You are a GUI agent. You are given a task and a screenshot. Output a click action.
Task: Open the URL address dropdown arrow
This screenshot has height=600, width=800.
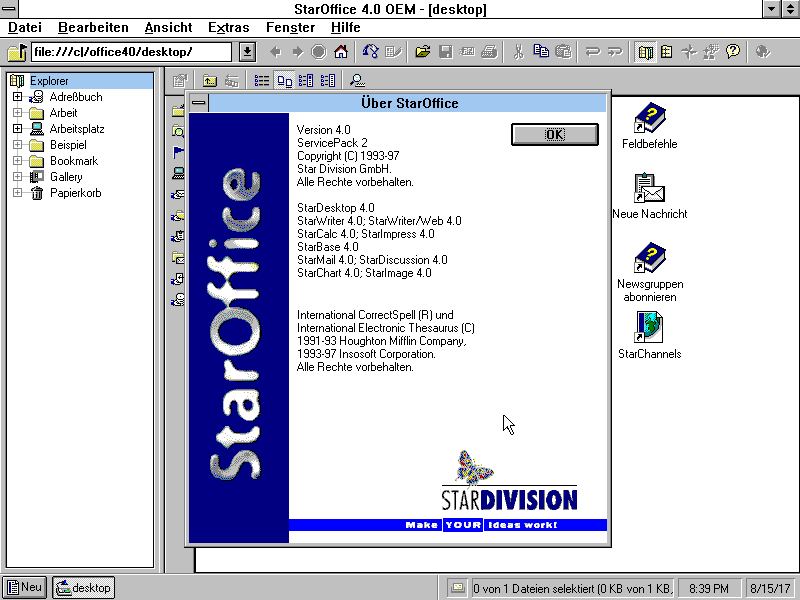coord(247,52)
